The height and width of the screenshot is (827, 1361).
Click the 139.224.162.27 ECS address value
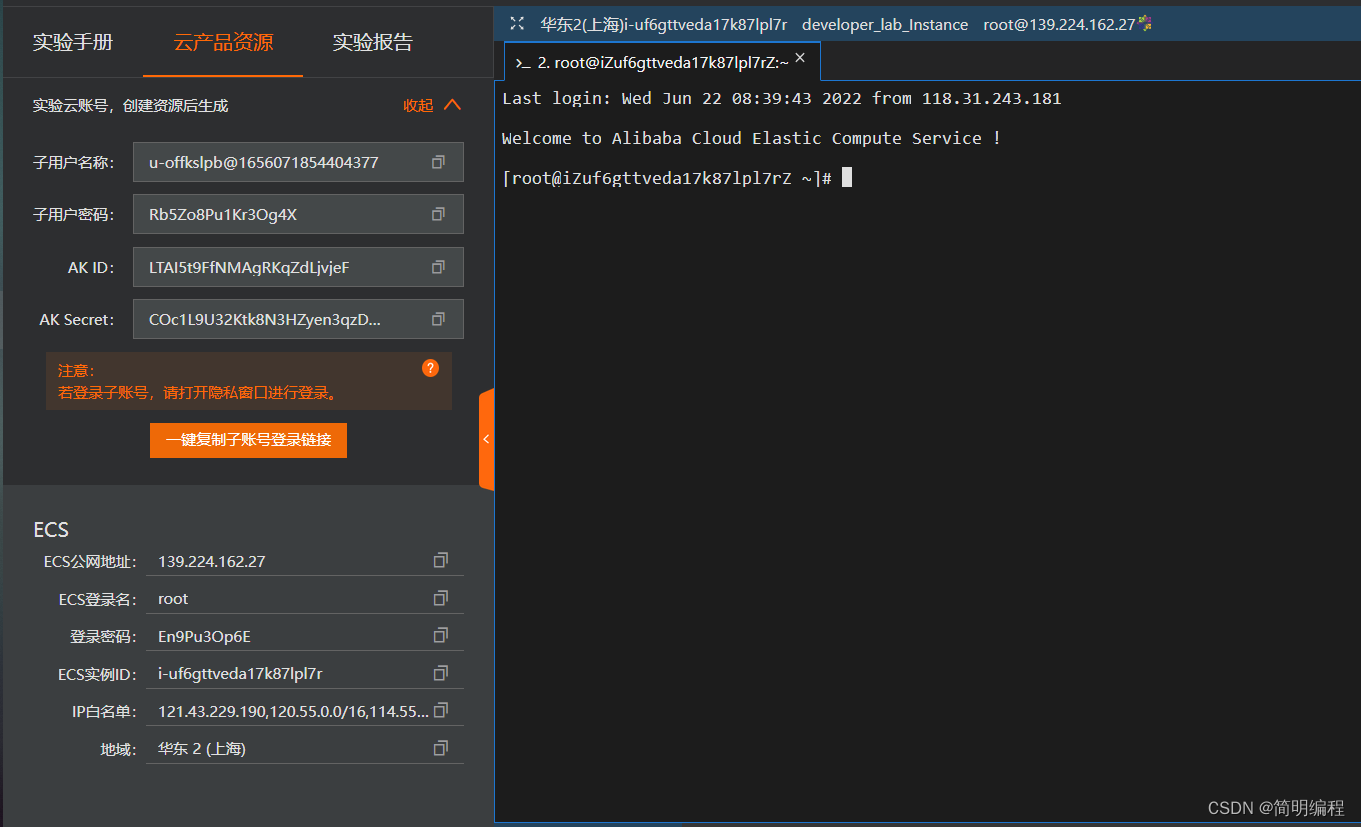pyautogui.click(x=212, y=561)
